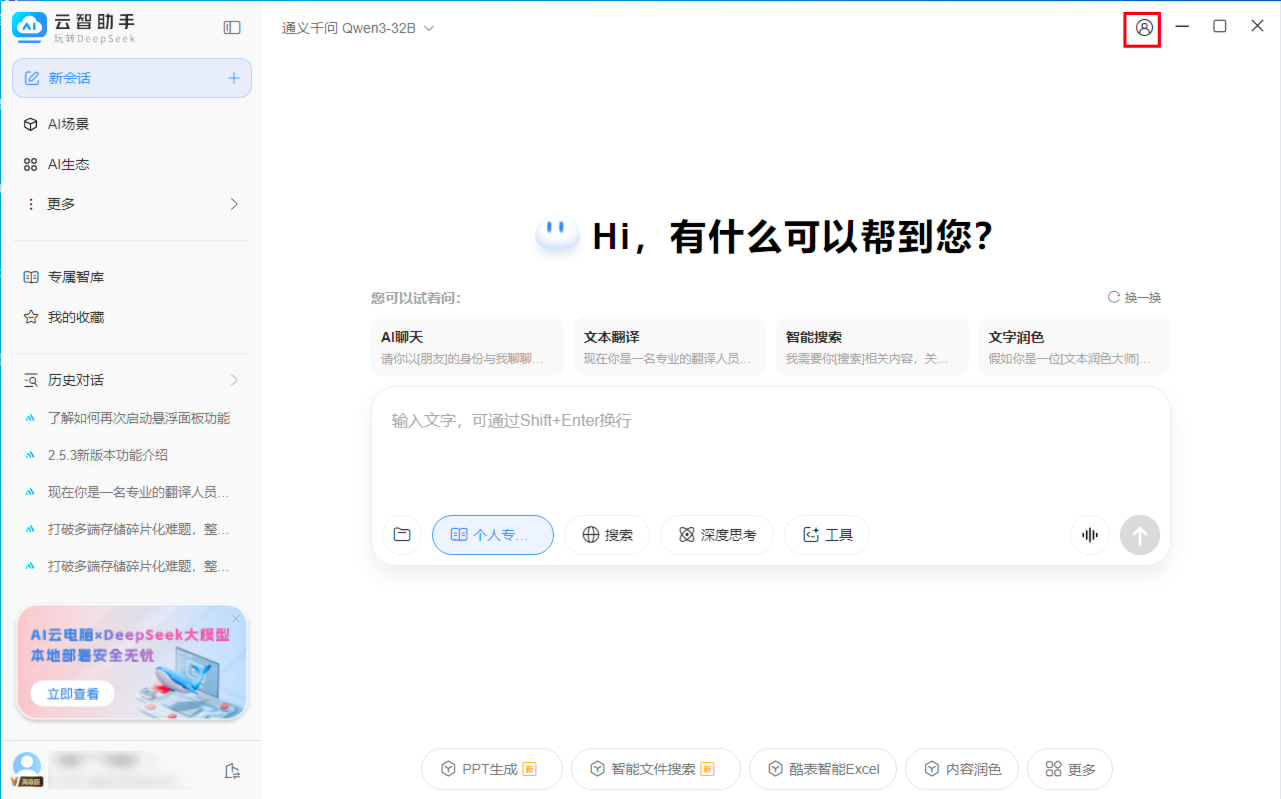Go to 我的收藏 favorites
The height and width of the screenshot is (799, 1281).
76,317
